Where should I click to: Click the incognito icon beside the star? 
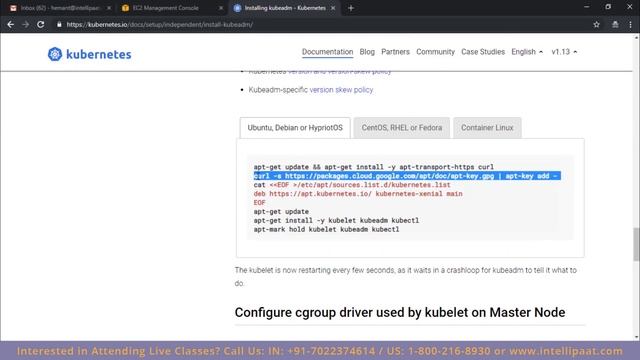tap(615, 24)
